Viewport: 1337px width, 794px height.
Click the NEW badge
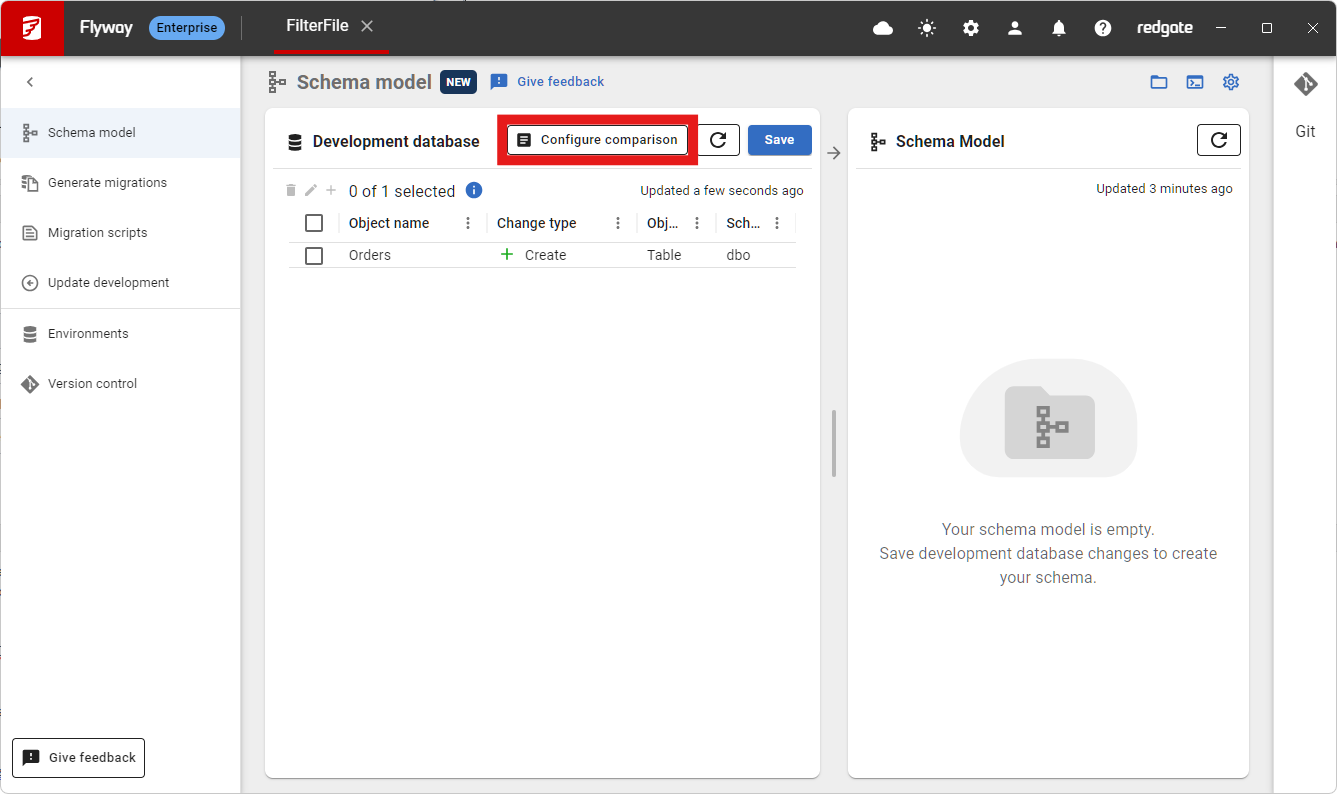(458, 82)
